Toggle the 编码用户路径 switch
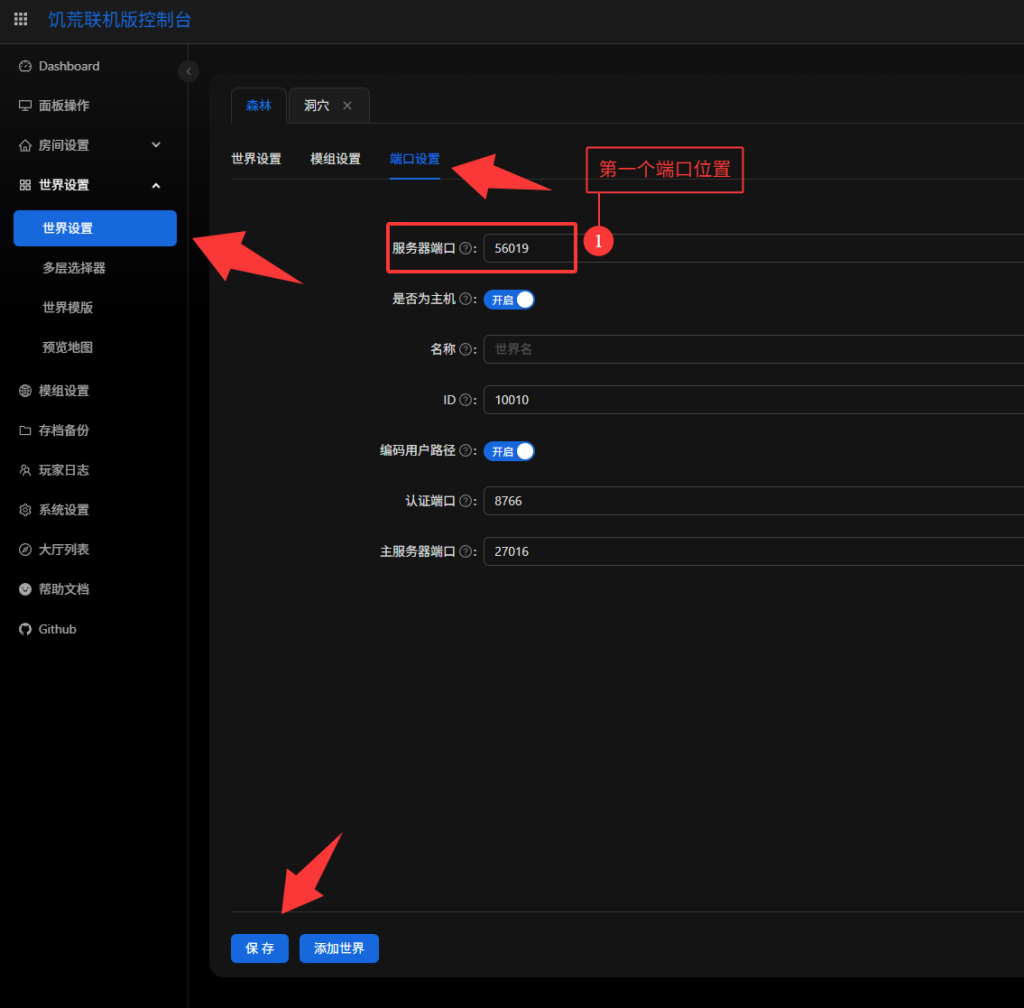 pyautogui.click(x=509, y=451)
